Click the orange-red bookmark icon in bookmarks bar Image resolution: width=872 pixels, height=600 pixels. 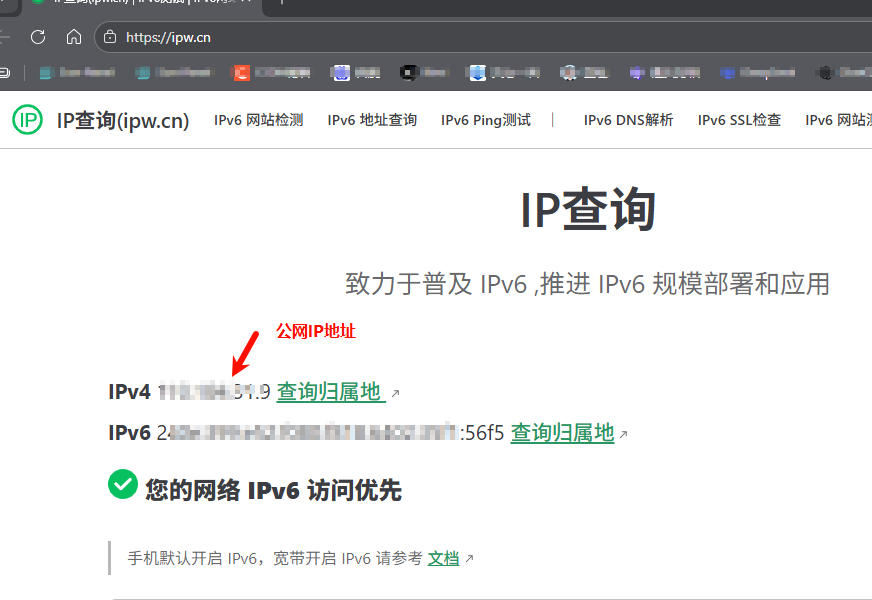tap(241, 72)
